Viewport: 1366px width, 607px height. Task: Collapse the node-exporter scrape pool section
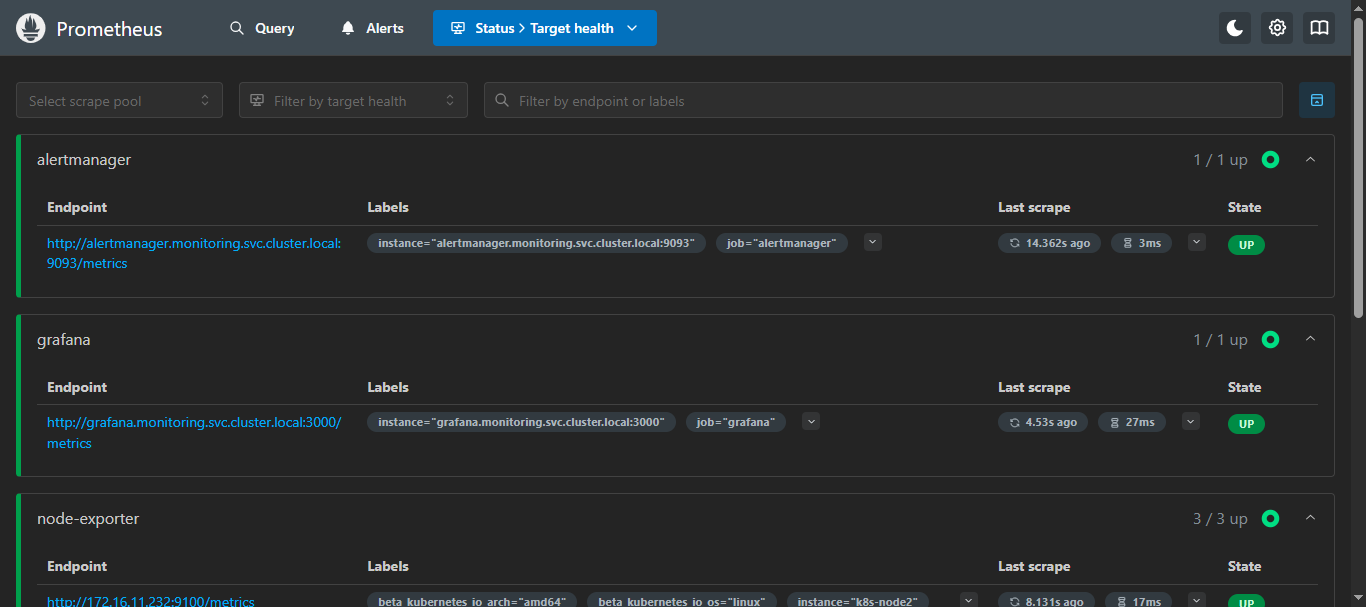pos(1311,519)
